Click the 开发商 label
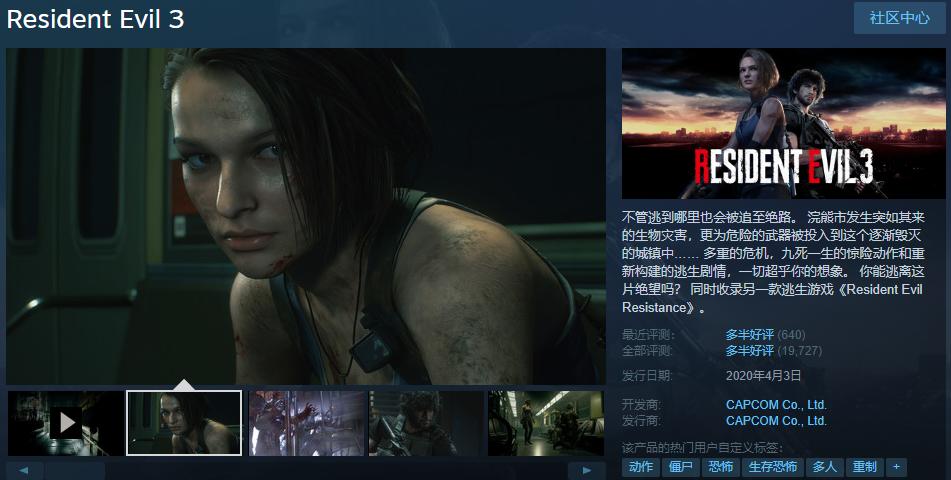Screen dimensions: 951x480 pyautogui.click(x=642, y=405)
